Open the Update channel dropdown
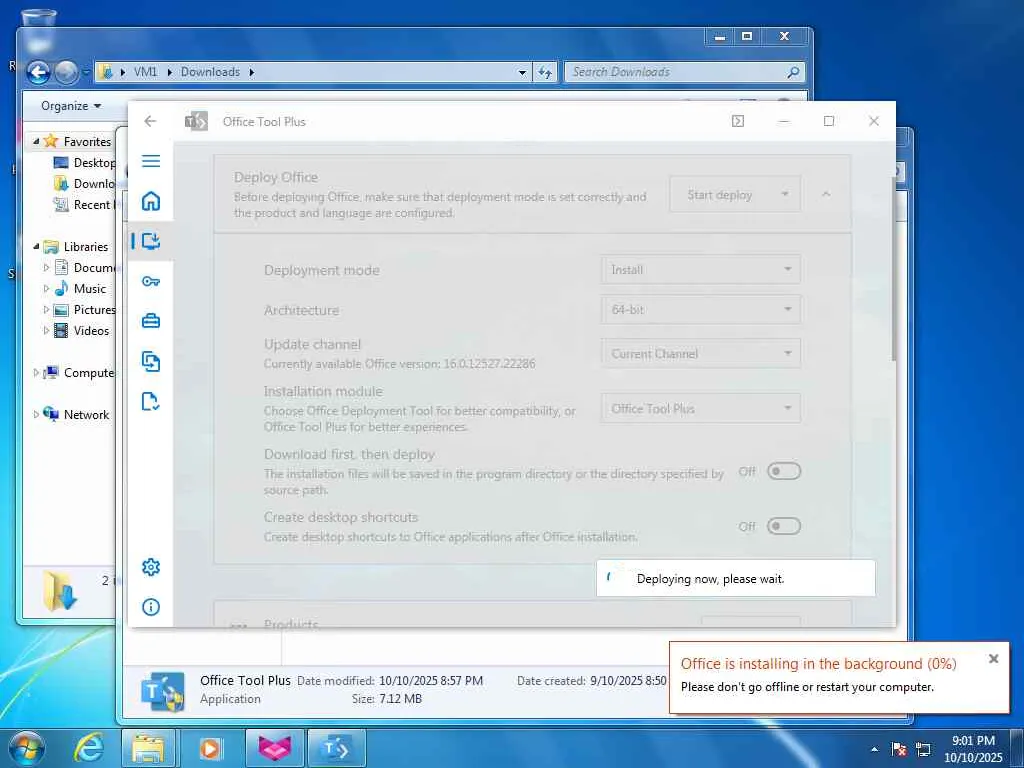 click(x=701, y=353)
